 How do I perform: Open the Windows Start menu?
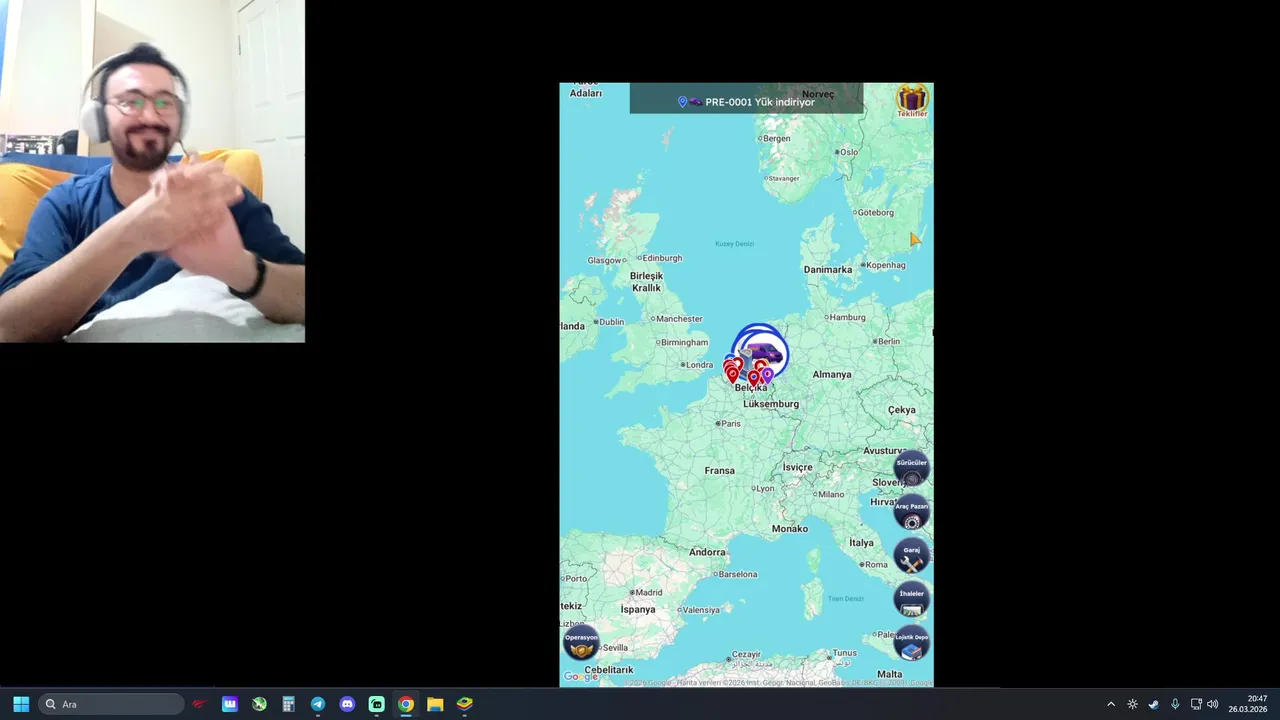point(21,704)
